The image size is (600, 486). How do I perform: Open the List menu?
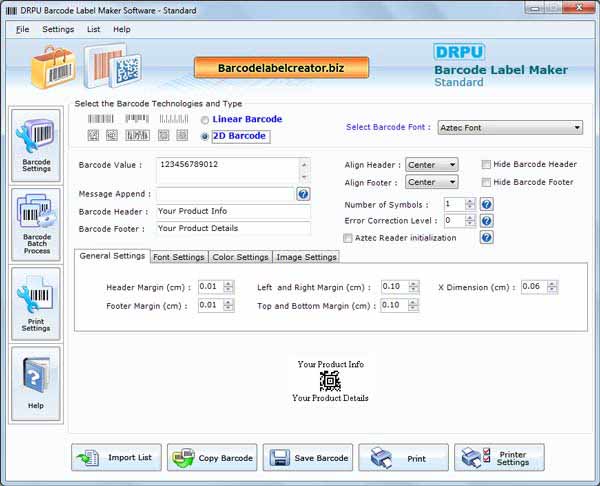coord(93,29)
